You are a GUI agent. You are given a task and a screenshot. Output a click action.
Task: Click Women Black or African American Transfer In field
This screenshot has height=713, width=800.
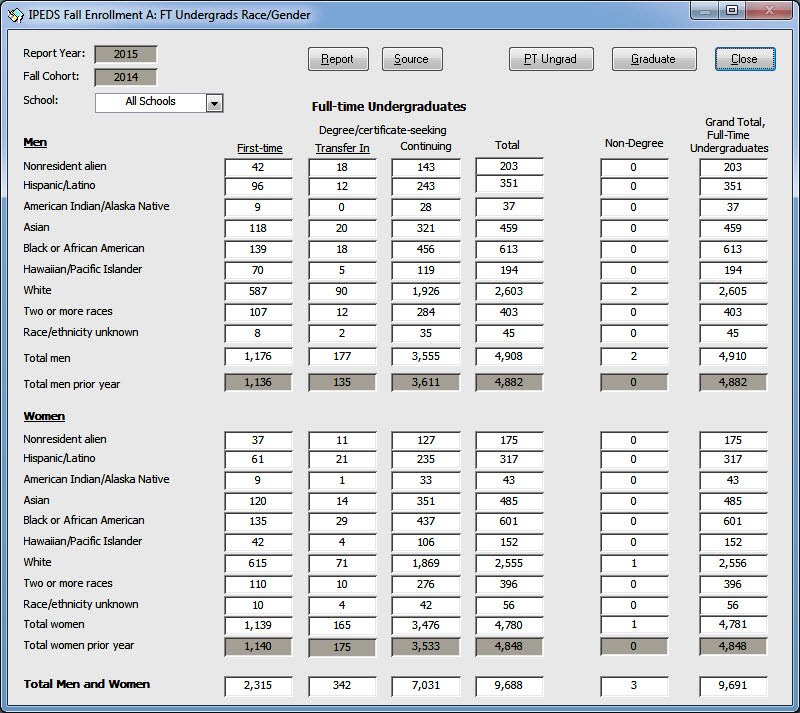tap(342, 521)
